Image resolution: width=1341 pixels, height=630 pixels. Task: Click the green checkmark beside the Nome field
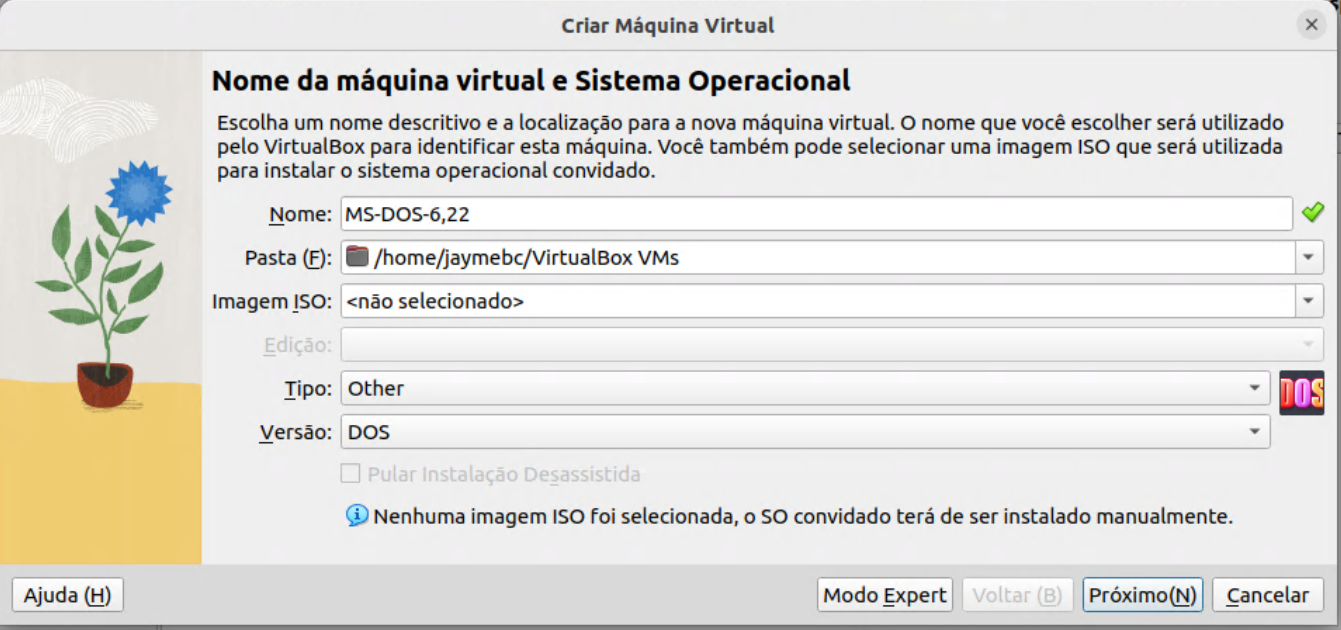pos(1312,213)
